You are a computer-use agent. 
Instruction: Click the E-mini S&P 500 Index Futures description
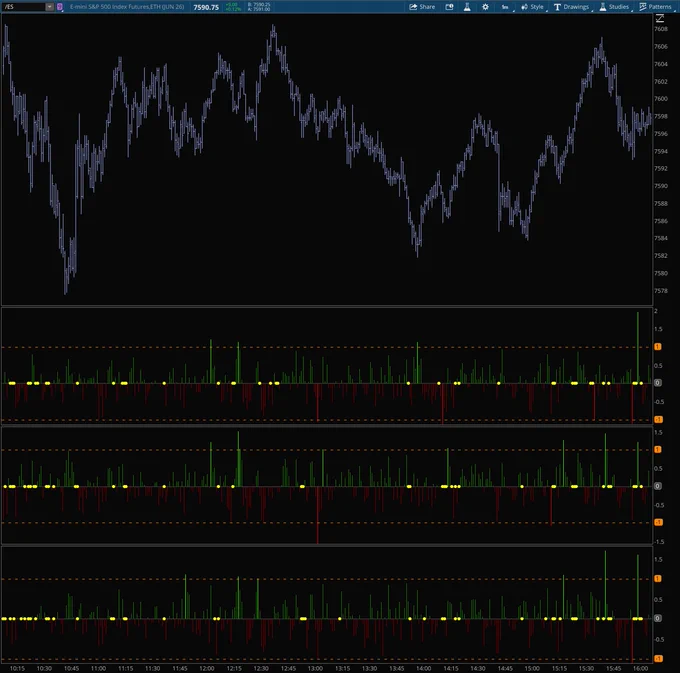click(127, 7)
